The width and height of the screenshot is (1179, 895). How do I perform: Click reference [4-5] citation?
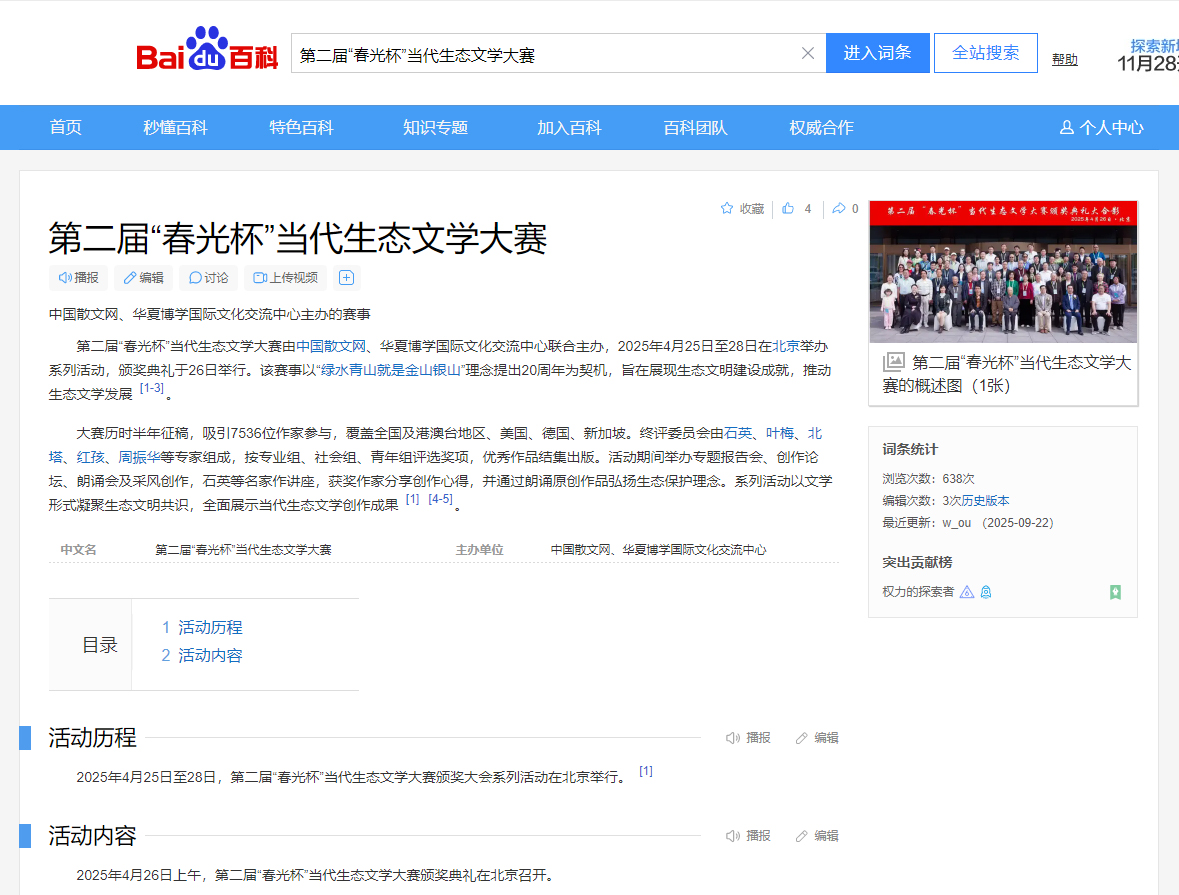(441, 499)
